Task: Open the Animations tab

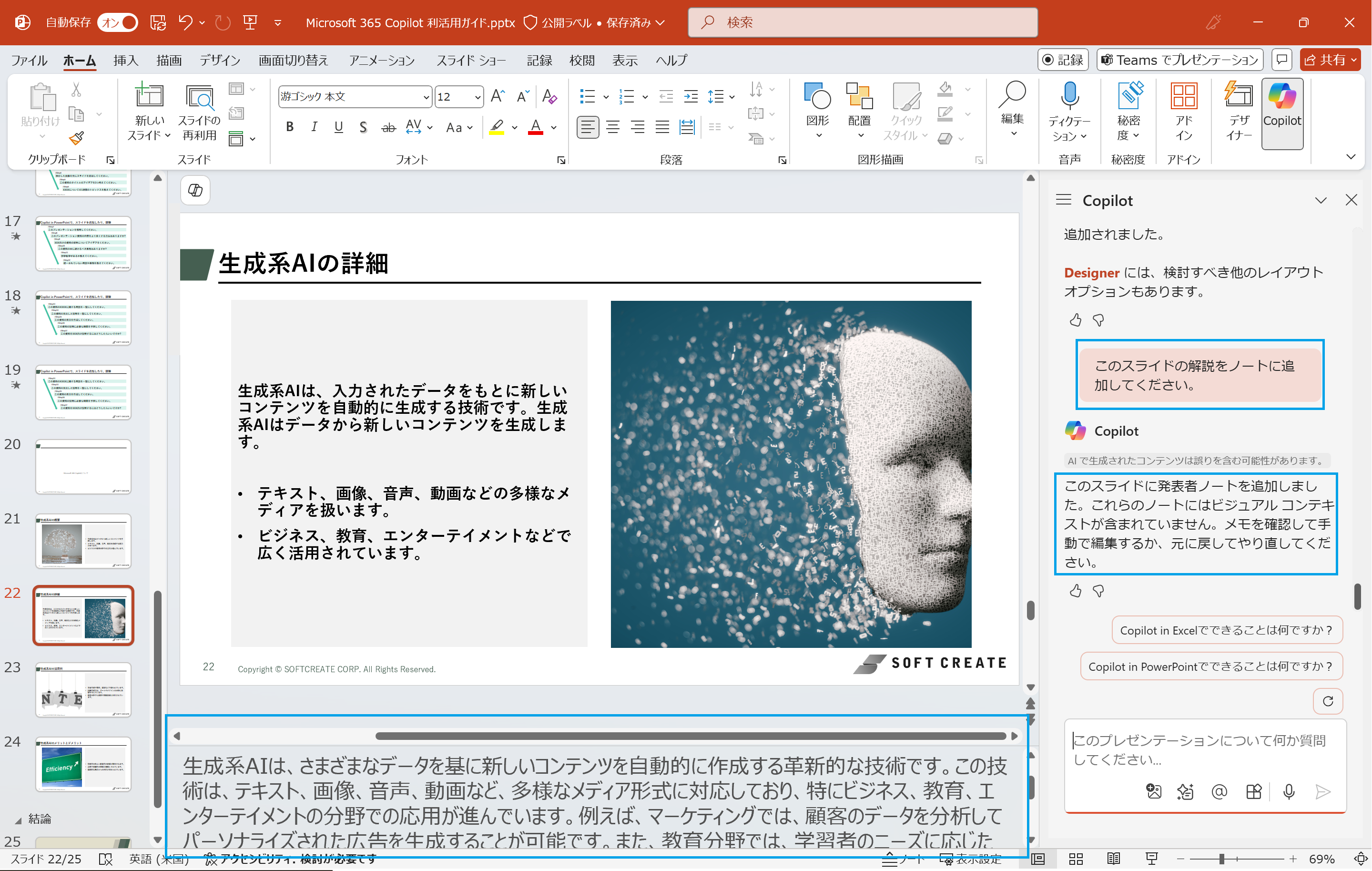Action: [382, 60]
